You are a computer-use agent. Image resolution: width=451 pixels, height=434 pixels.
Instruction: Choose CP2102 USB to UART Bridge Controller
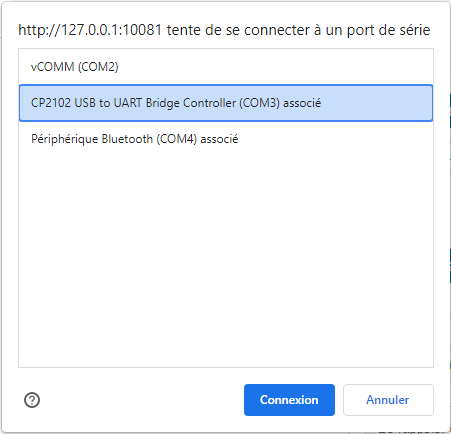coord(226,103)
